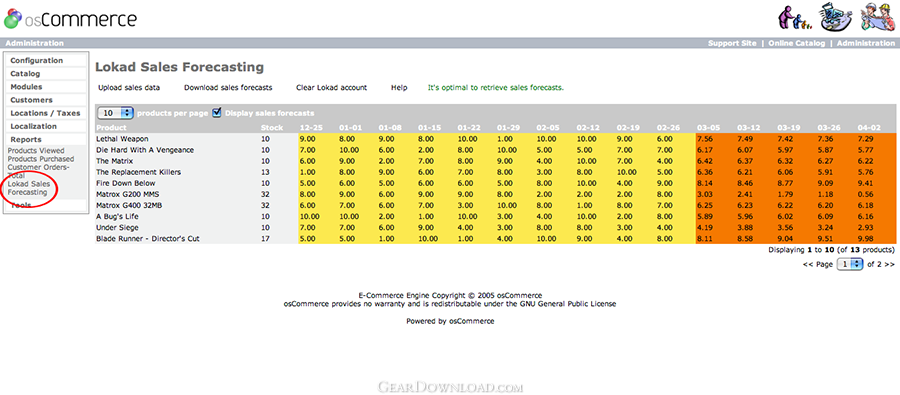900x395 pixels.
Task: Select Blade Runner - Director's Cut product
Action: [x=148, y=238]
